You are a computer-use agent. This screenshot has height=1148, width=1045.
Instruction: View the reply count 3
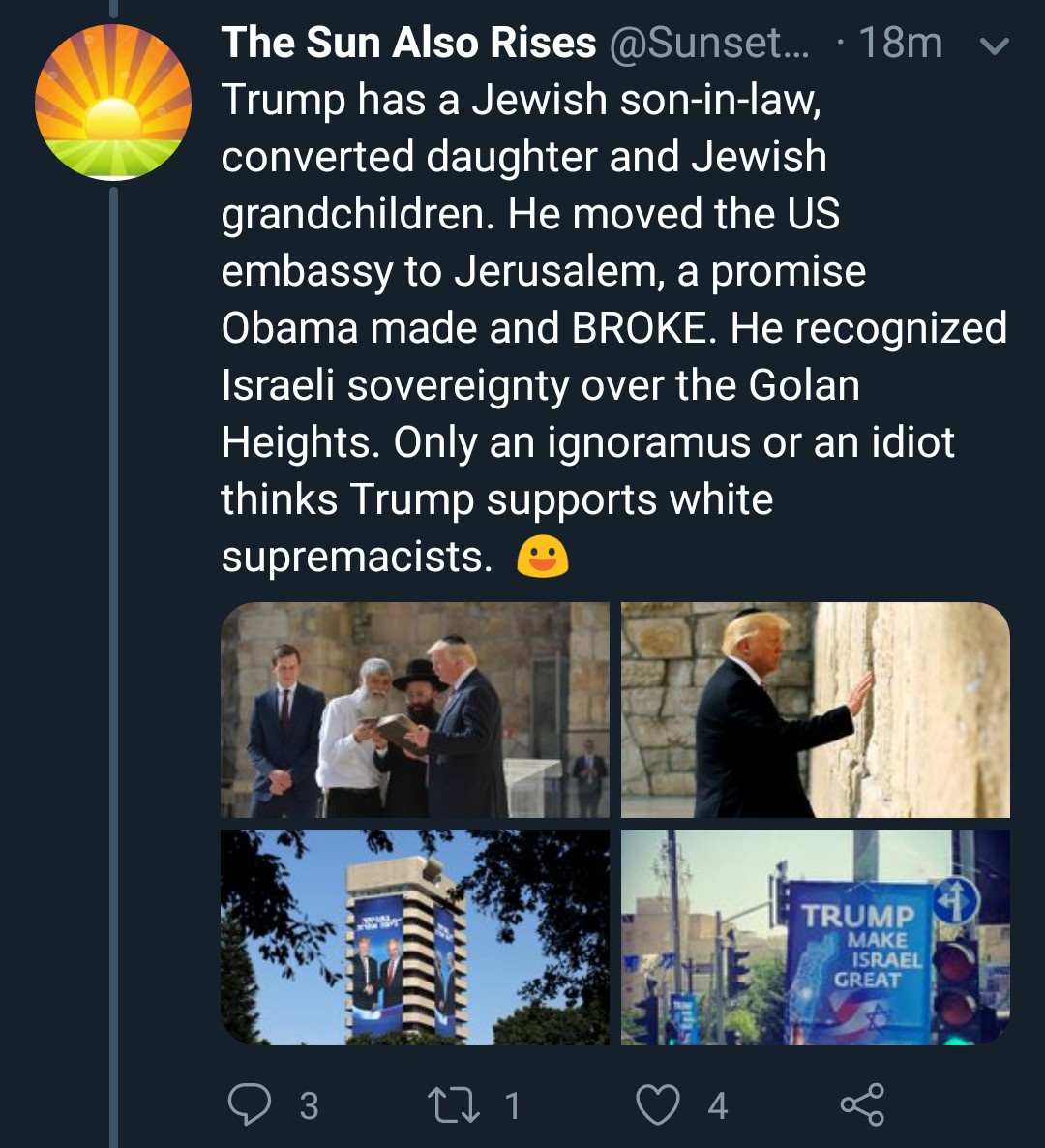309,1105
